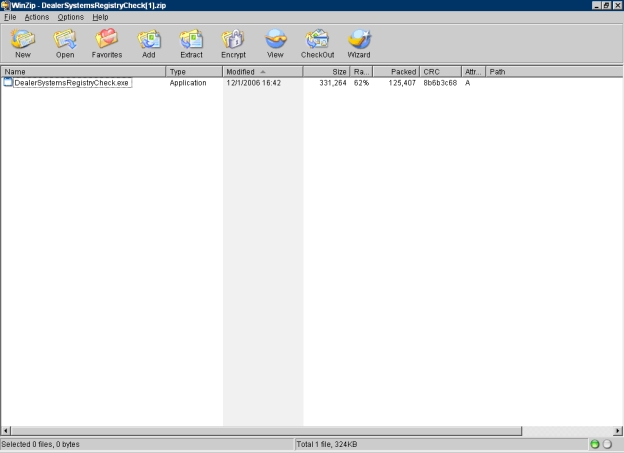The width and height of the screenshot is (624, 453).
Task: Click the Total 1 file, 324KB status
Action: click(327, 444)
